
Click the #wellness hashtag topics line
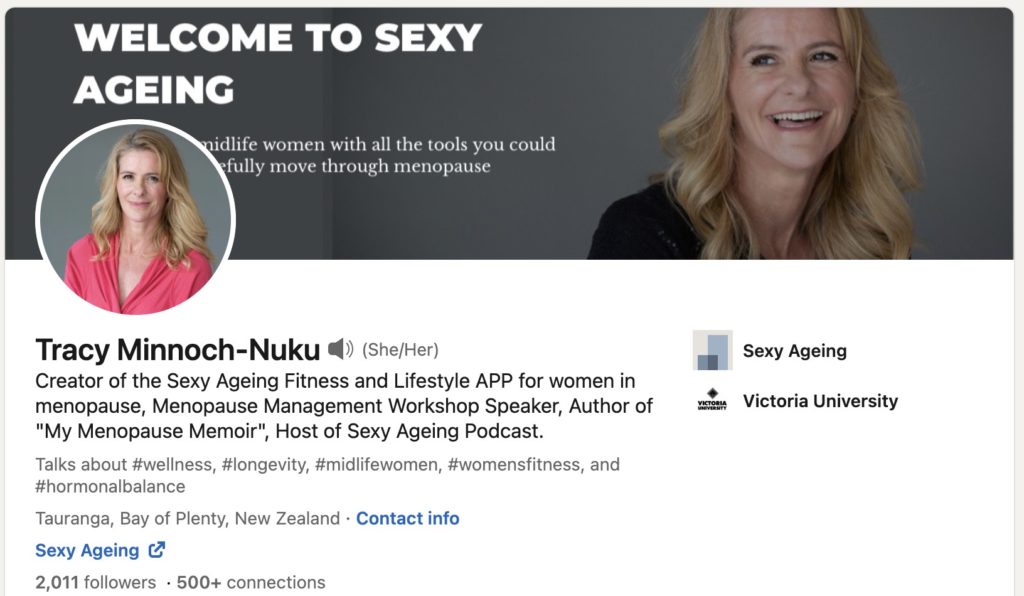[172, 464]
